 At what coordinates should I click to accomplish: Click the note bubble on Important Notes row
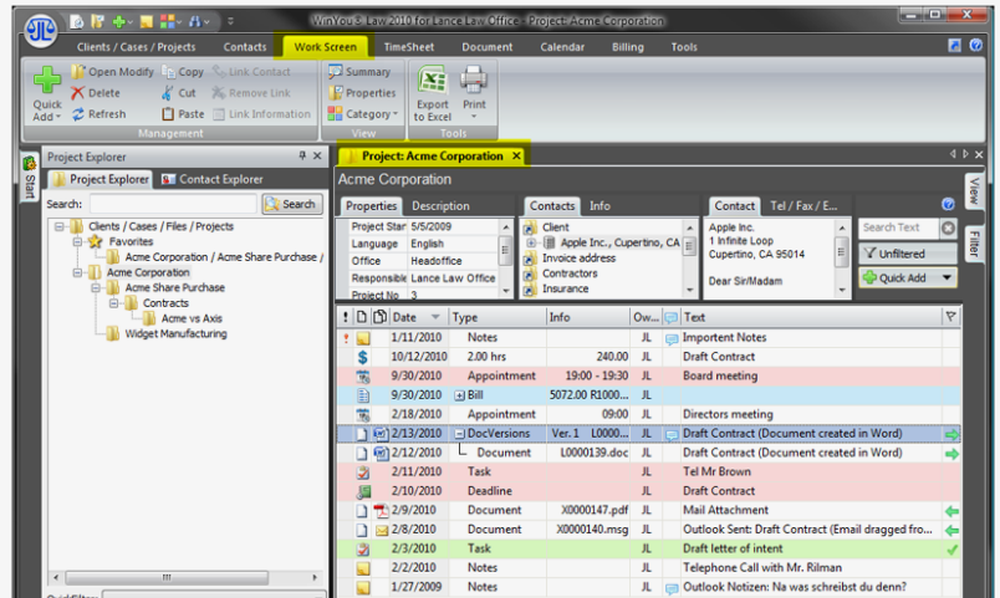tap(671, 339)
